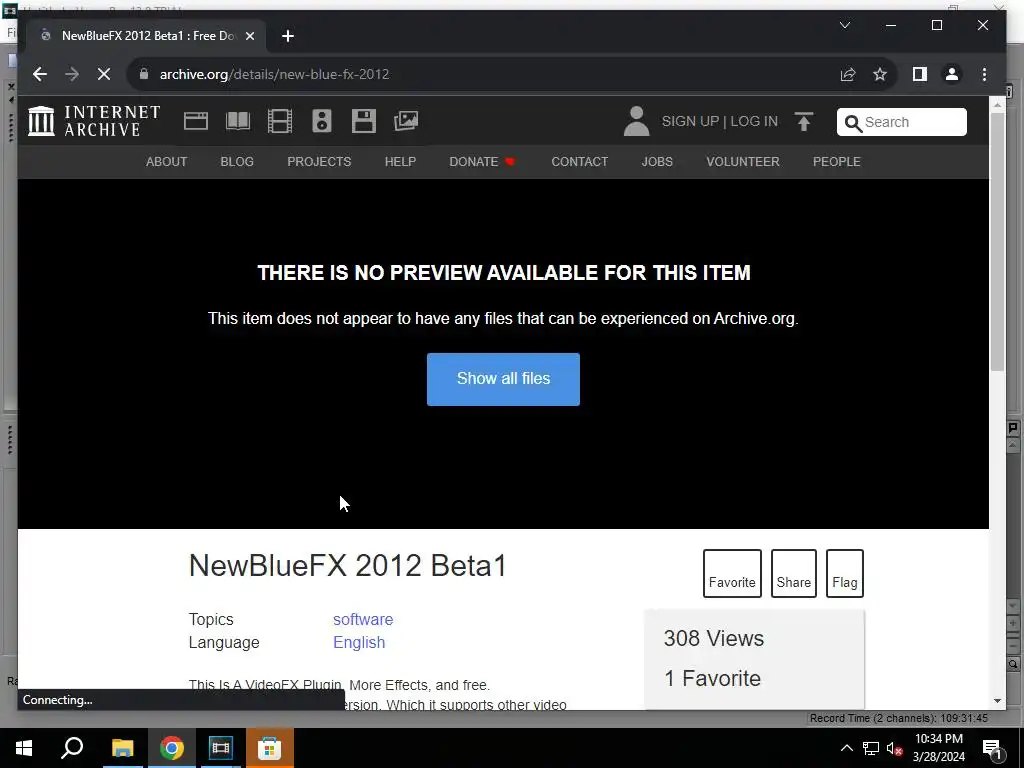Open the Software floppy disk icon
The width and height of the screenshot is (1024, 768).
point(364,121)
